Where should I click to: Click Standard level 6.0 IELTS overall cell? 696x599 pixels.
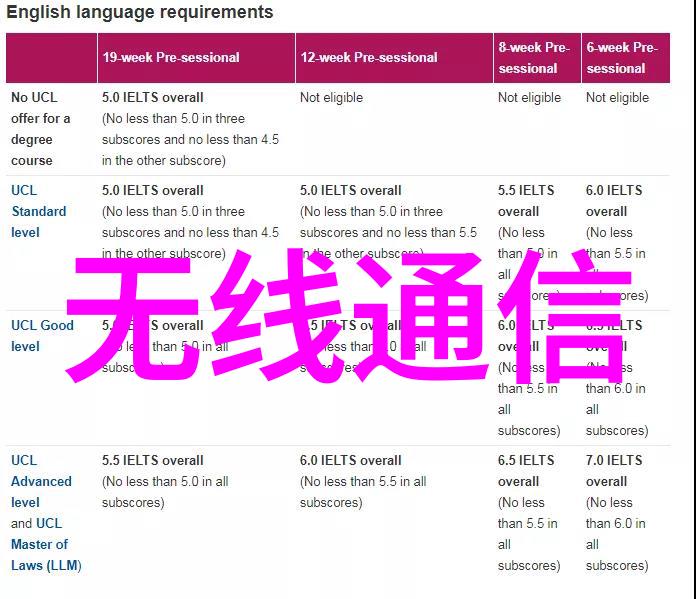[614, 201]
